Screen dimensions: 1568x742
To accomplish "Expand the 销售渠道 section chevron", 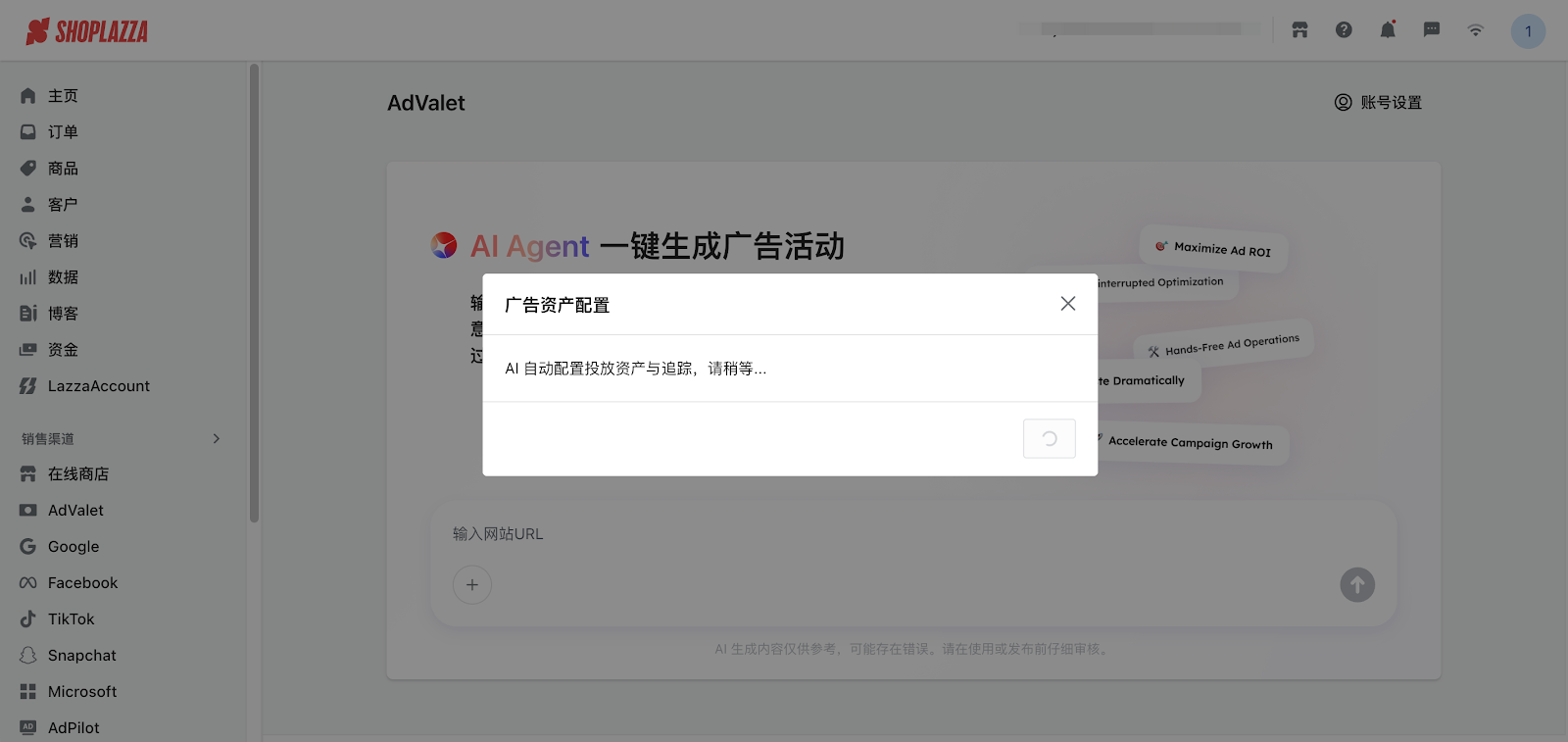I will click(x=217, y=439).
